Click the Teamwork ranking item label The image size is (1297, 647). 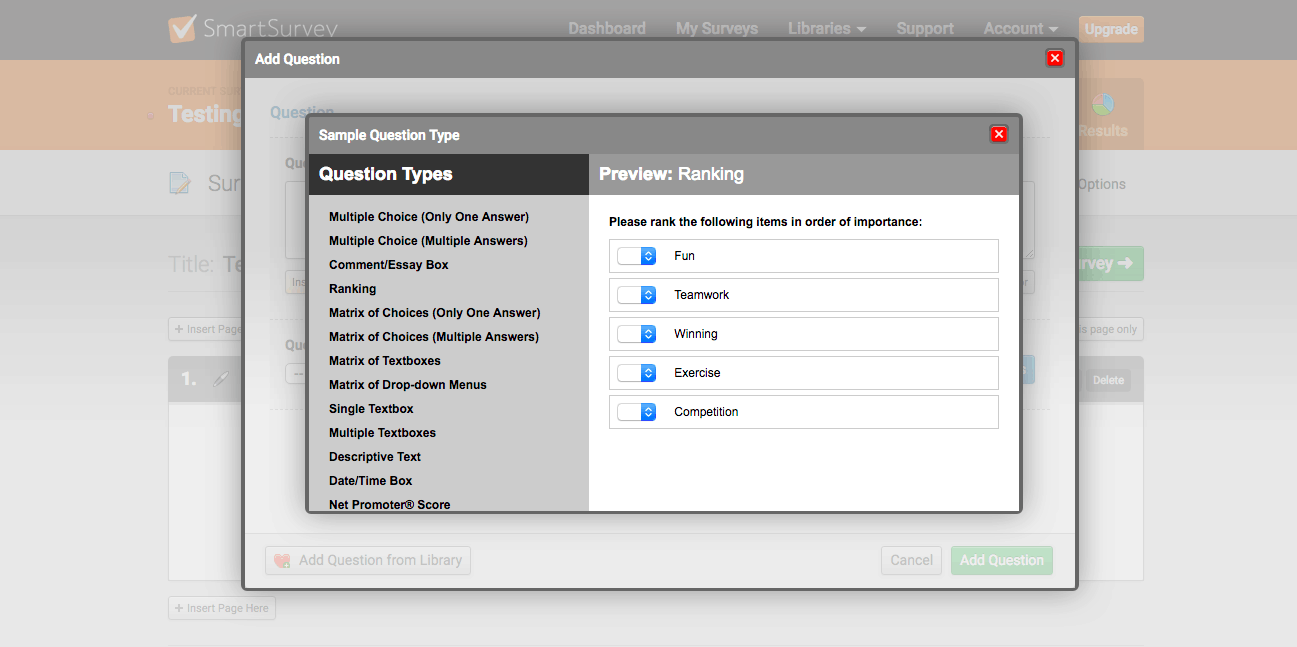[702, 295]
